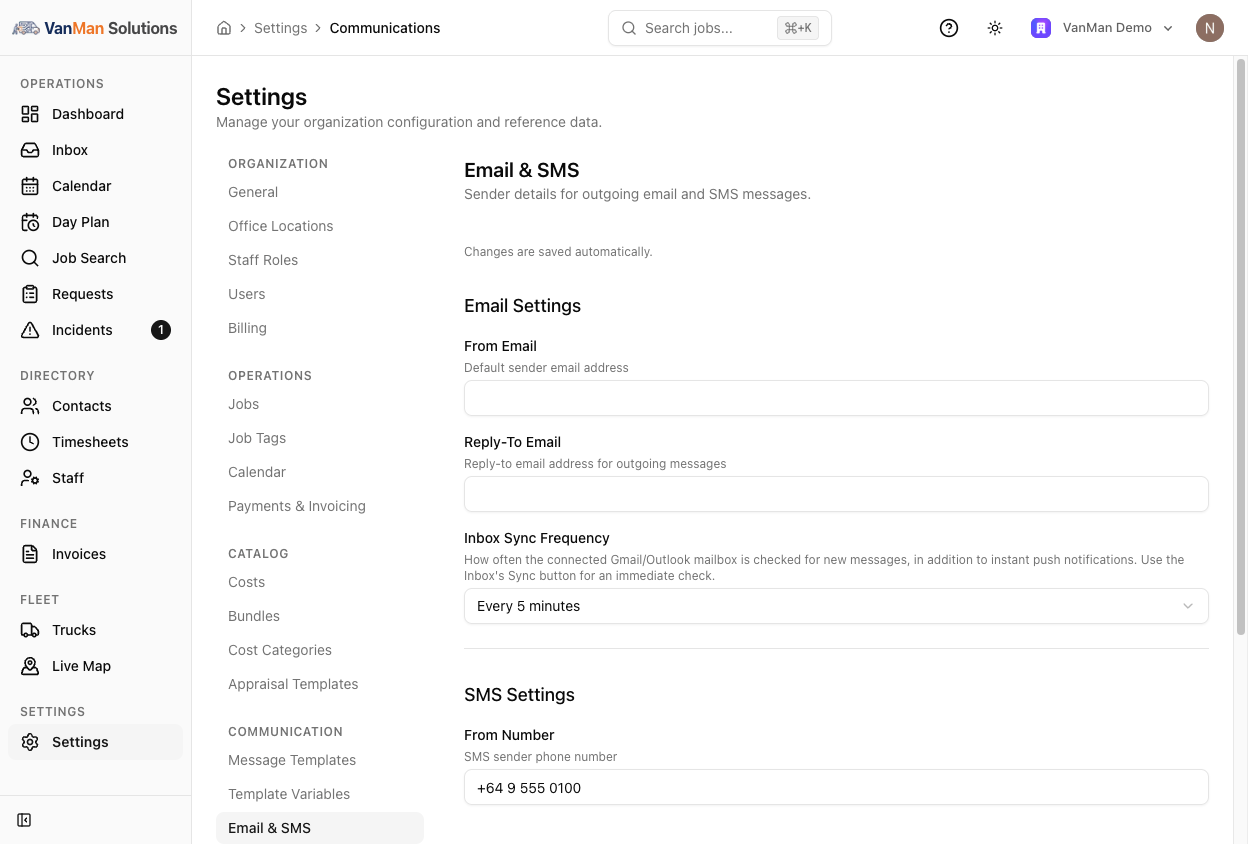
Task: Open the Inbox Sync Frequency dropdown
Action: (836, 606)
